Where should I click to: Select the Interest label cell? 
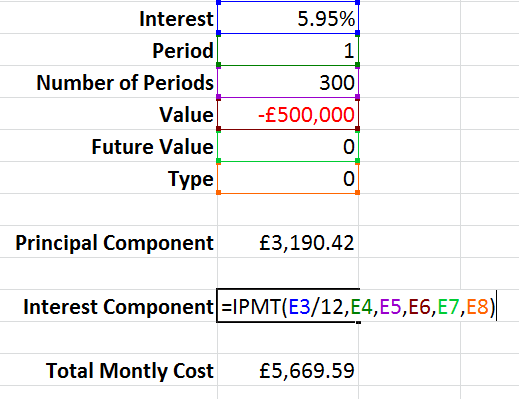click(109, 17)
